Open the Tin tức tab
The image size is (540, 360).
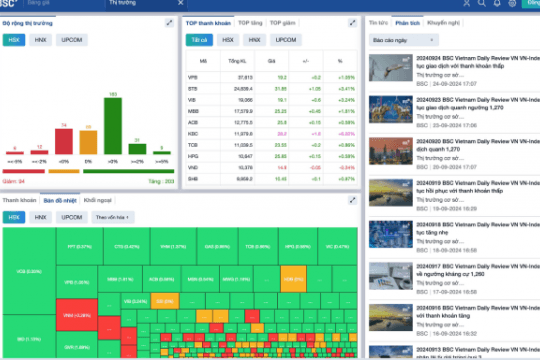click(378, 23)
